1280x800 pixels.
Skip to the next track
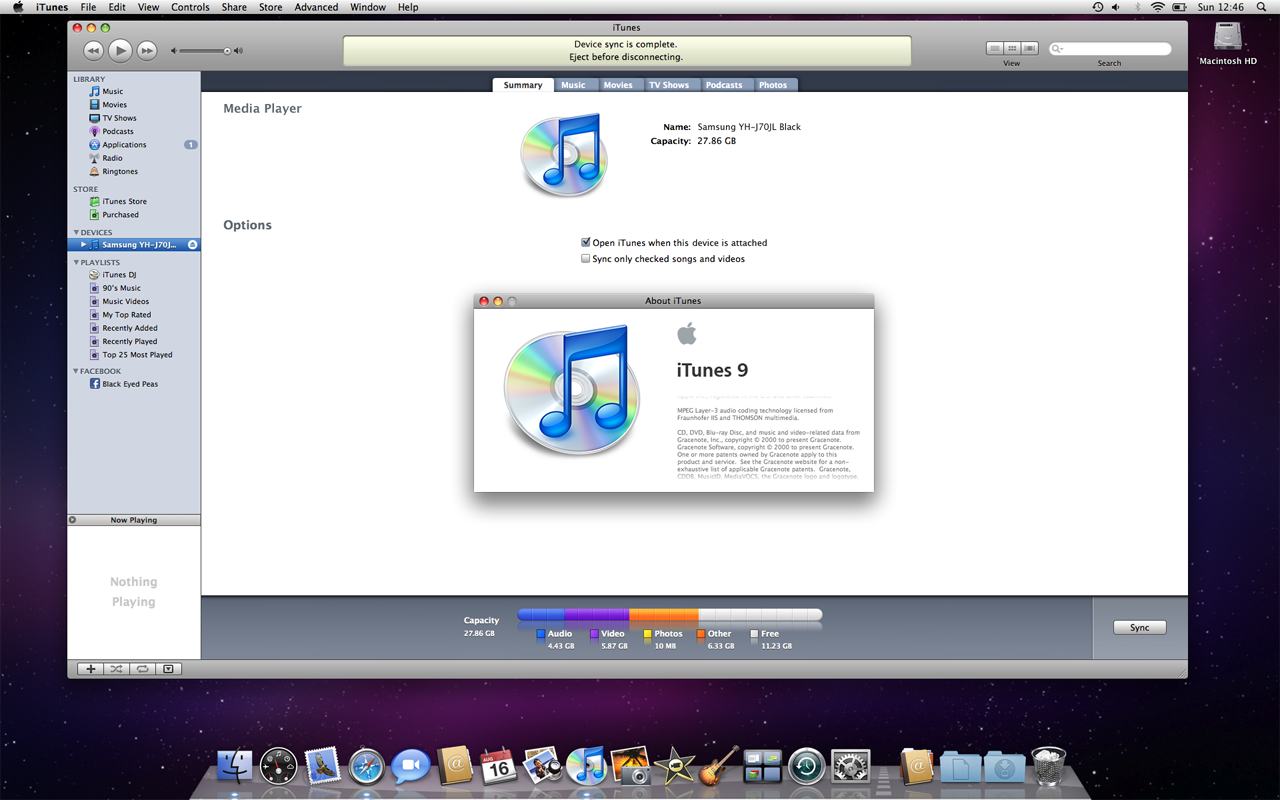click(146, 50)
